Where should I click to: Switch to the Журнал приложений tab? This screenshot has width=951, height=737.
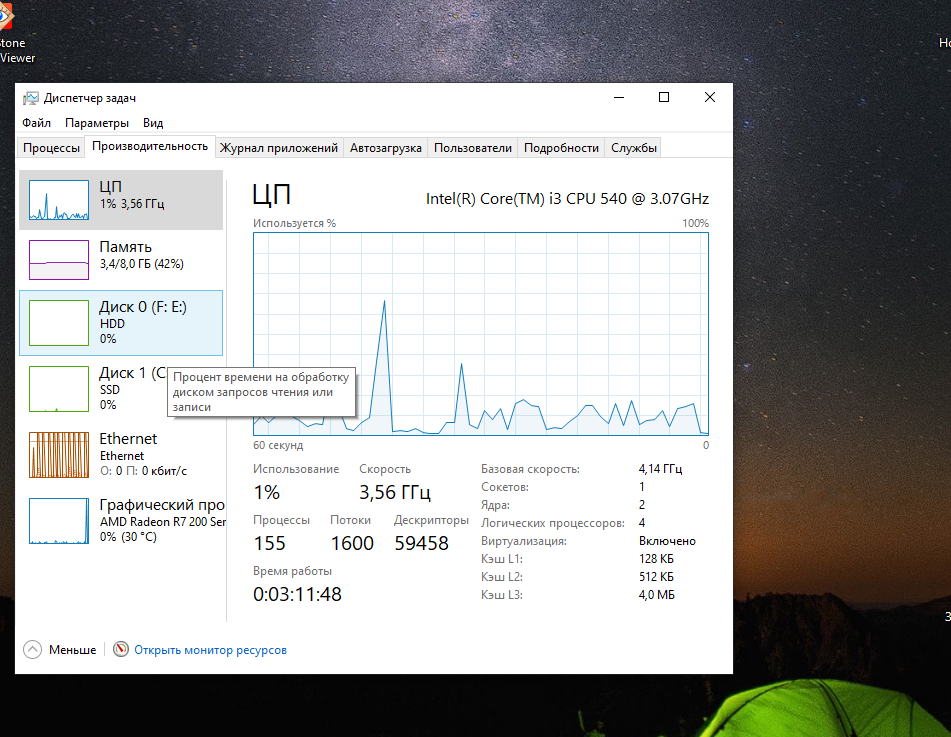pos(278,147)
